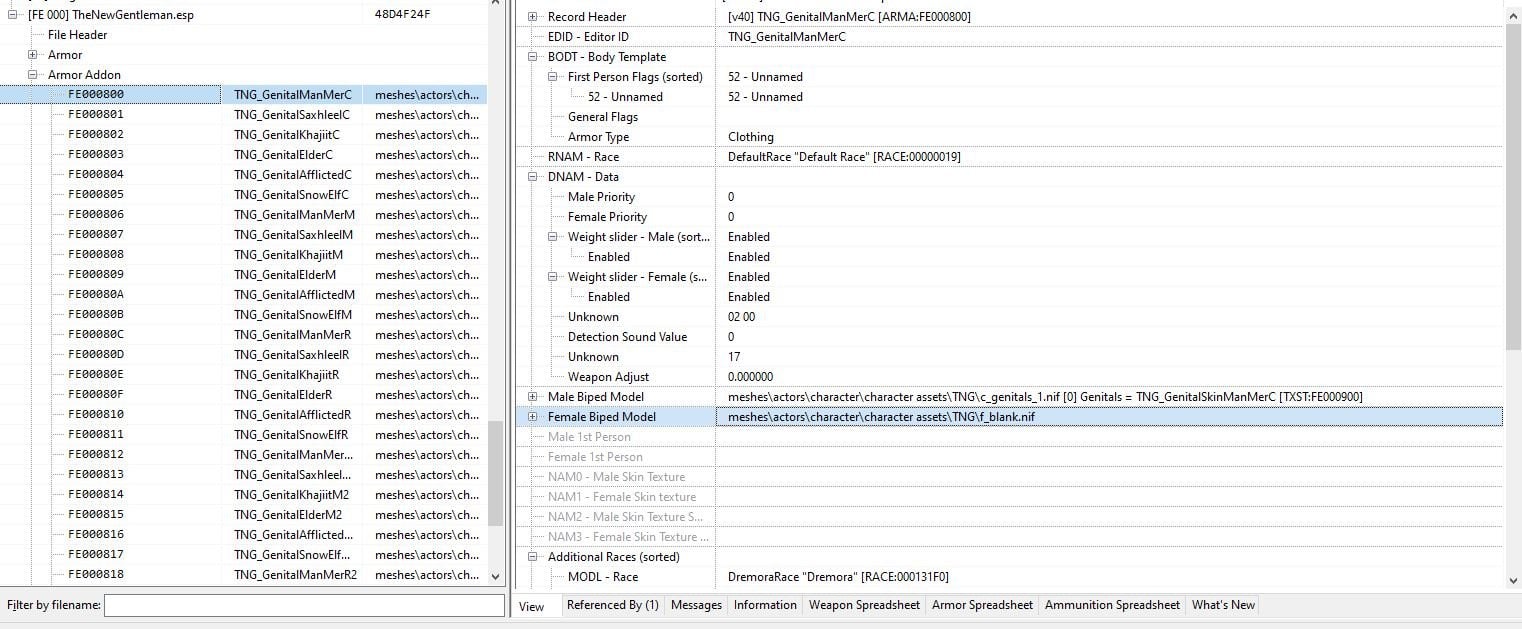Screen dimensions: 1522x629
Task: Click the c_genitals_1.nif male model value
Action: point(1045,397)
